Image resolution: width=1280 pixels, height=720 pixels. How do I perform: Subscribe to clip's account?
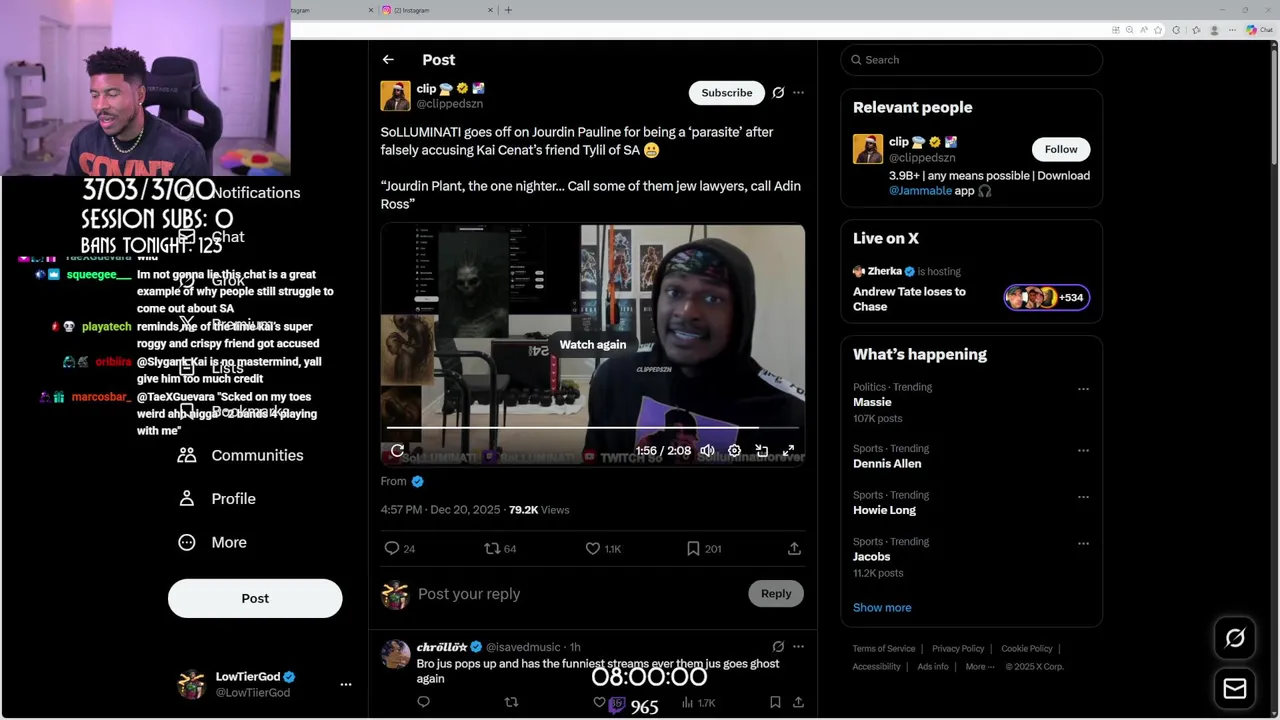click(727, 93)
